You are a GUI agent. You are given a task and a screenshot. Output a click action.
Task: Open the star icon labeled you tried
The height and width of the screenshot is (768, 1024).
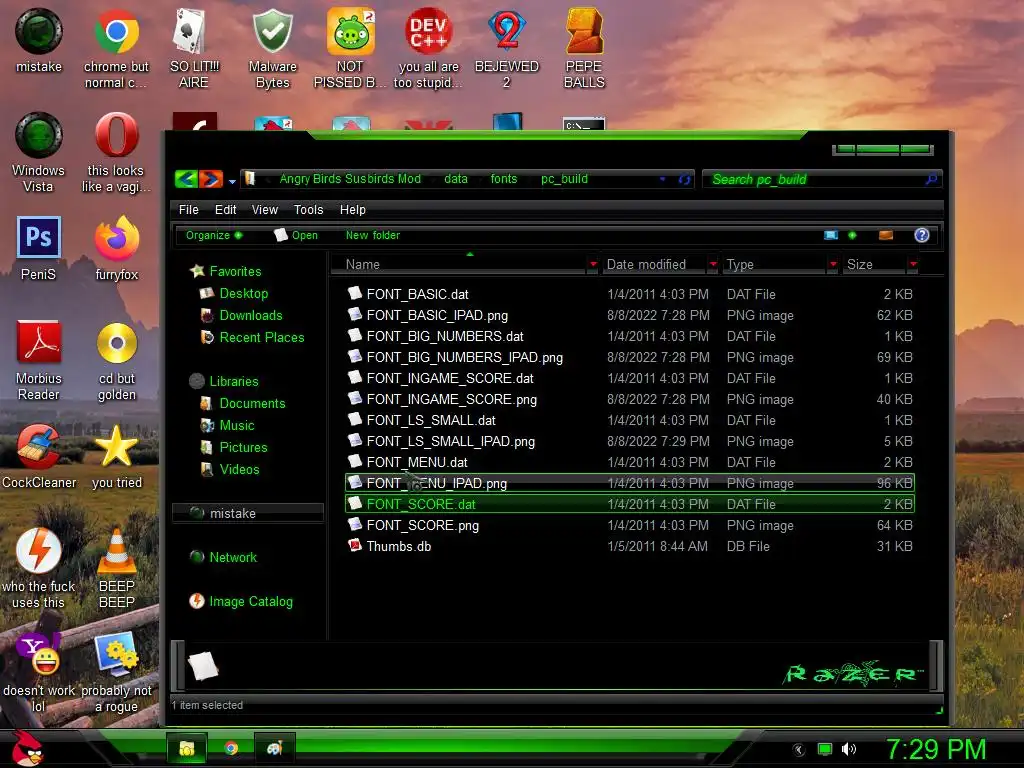(117, 456)
